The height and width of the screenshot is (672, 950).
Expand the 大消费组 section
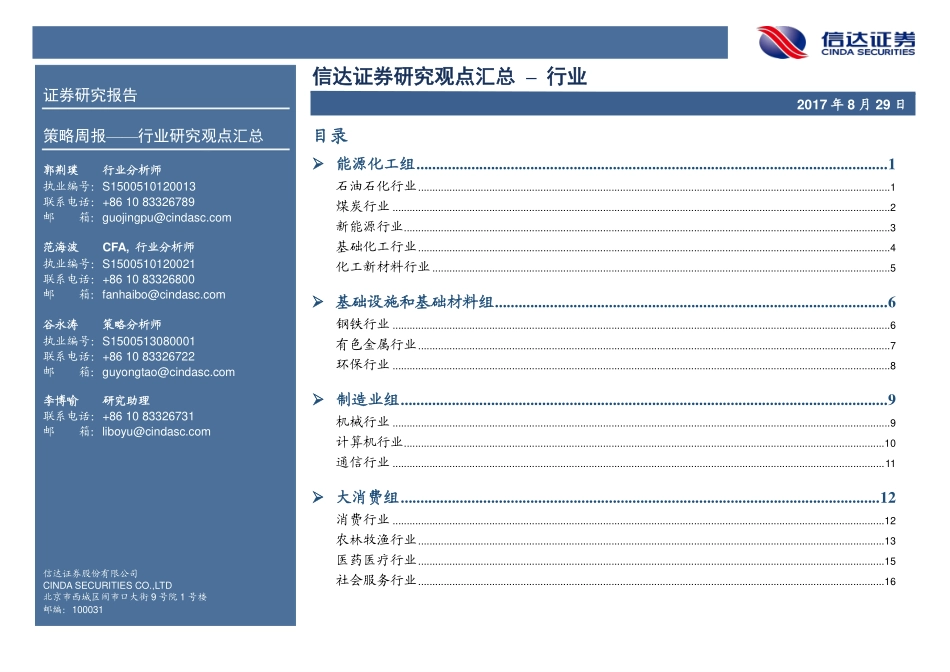pos(363,494)
